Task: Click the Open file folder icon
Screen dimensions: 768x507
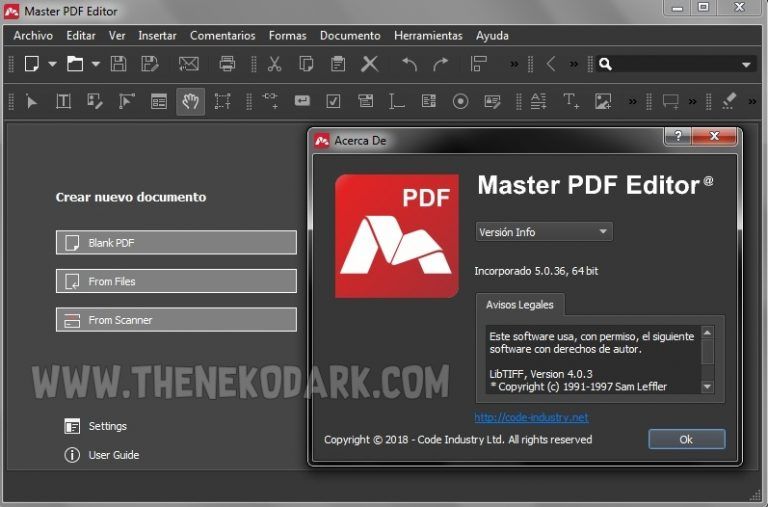Action: click(x=75, y=64)
